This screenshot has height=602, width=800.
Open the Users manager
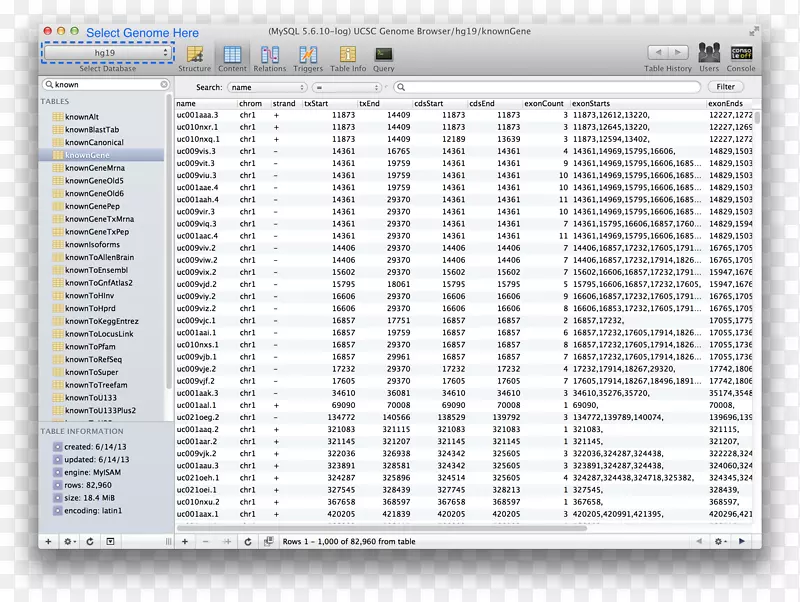pyautogui.click(x=709, y=55)
